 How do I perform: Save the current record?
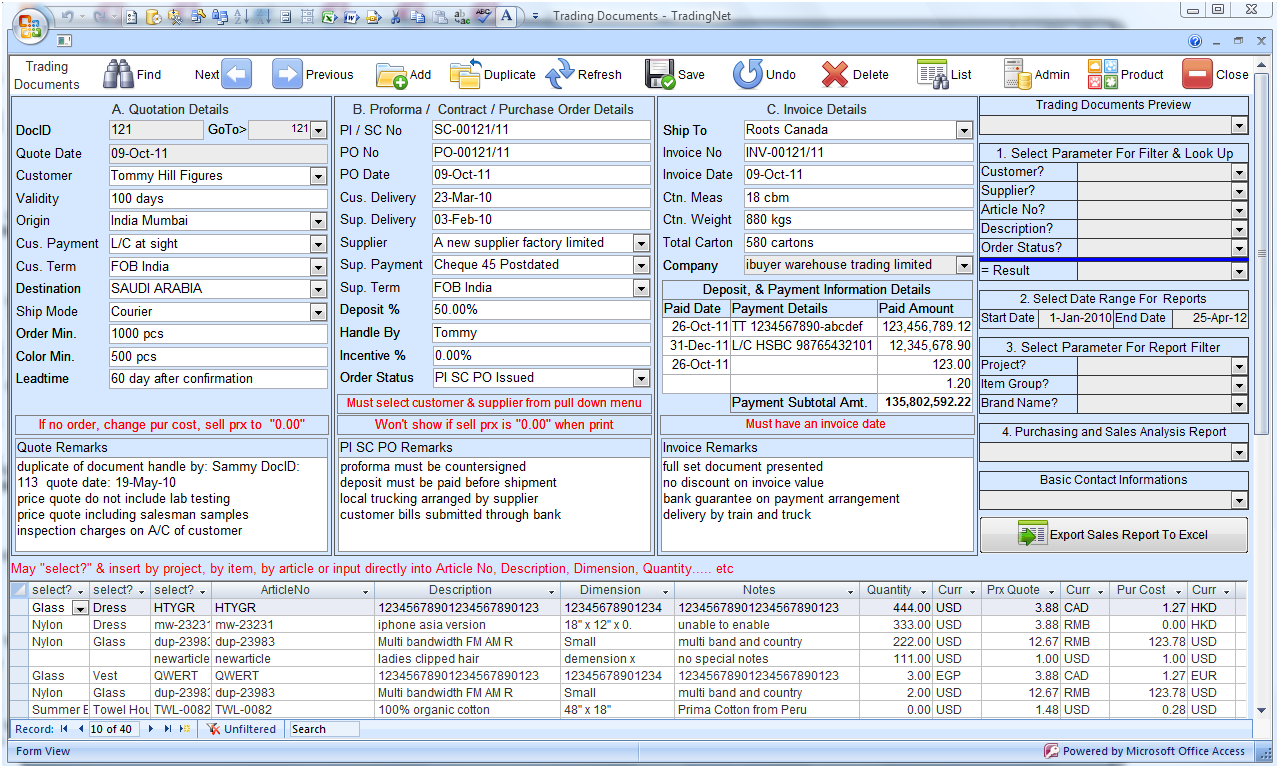tap(660, 74)
